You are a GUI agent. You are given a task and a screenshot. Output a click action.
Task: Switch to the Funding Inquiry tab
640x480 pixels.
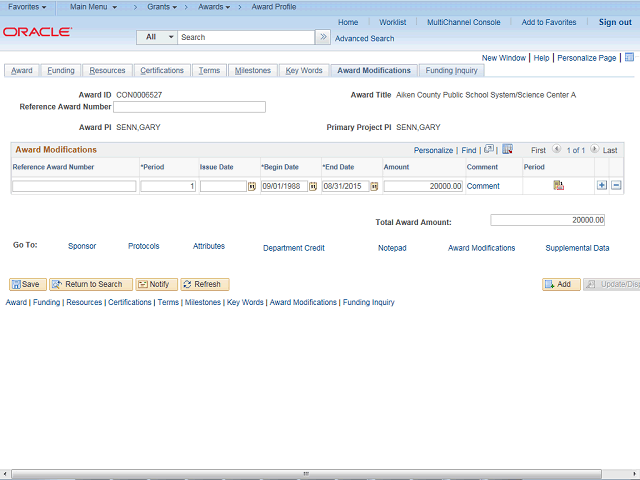[451, 71]
